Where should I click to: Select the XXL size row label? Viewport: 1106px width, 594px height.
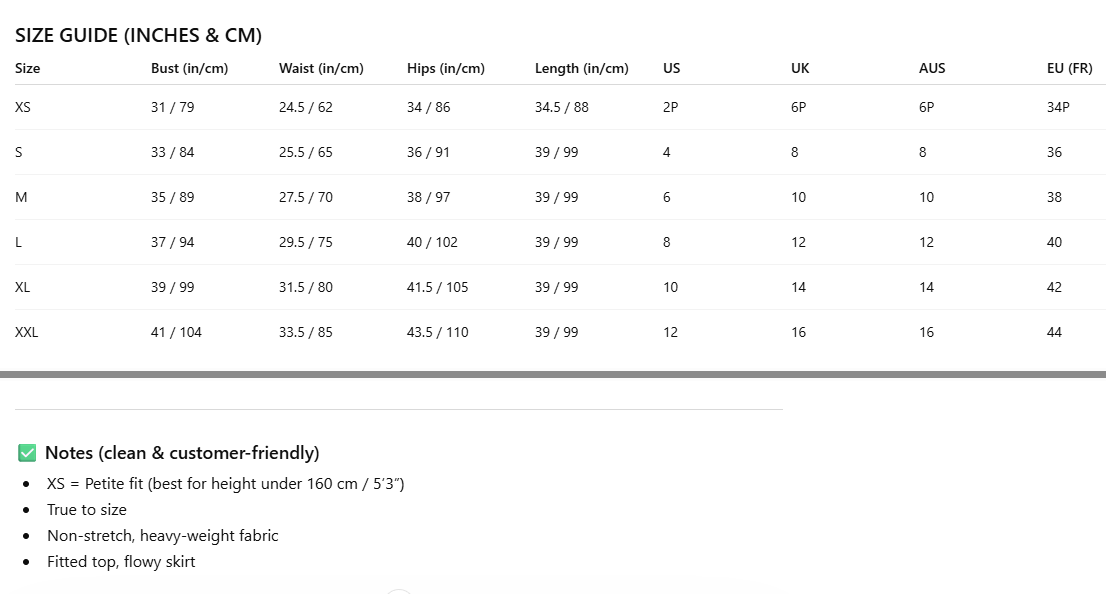tap(27, 332)
